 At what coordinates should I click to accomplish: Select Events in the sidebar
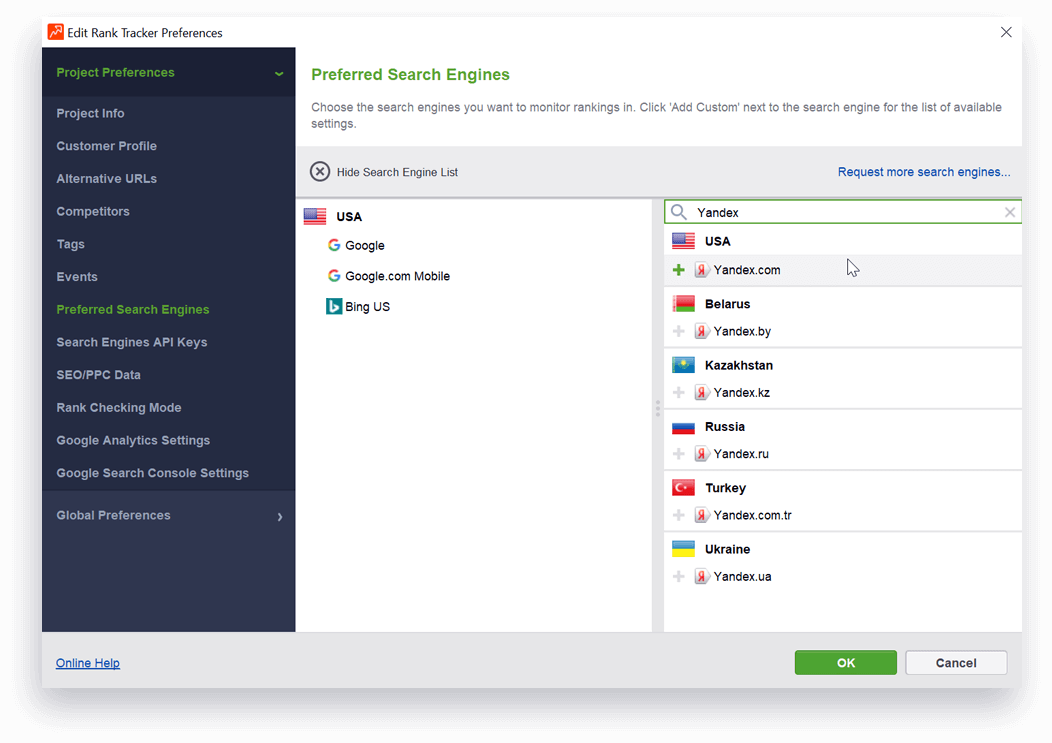click(x=76, y=277)
